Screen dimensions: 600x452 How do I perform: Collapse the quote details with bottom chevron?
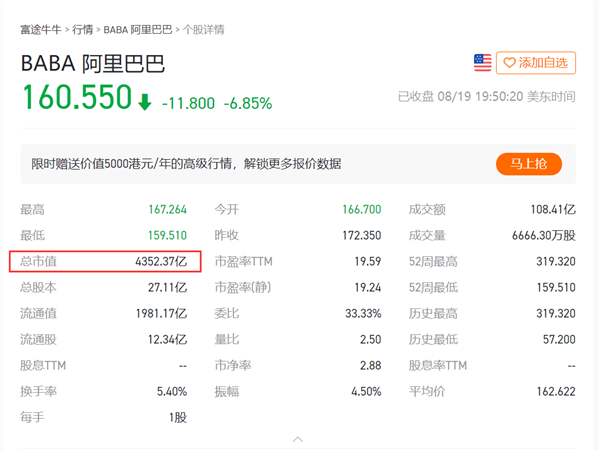tap(298, 439)
